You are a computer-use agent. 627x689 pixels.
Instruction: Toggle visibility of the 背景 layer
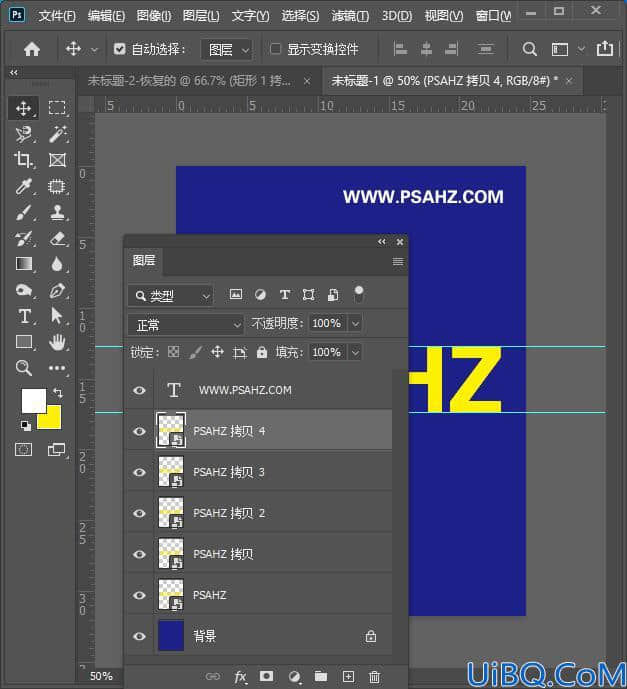[x=139, y=636]
